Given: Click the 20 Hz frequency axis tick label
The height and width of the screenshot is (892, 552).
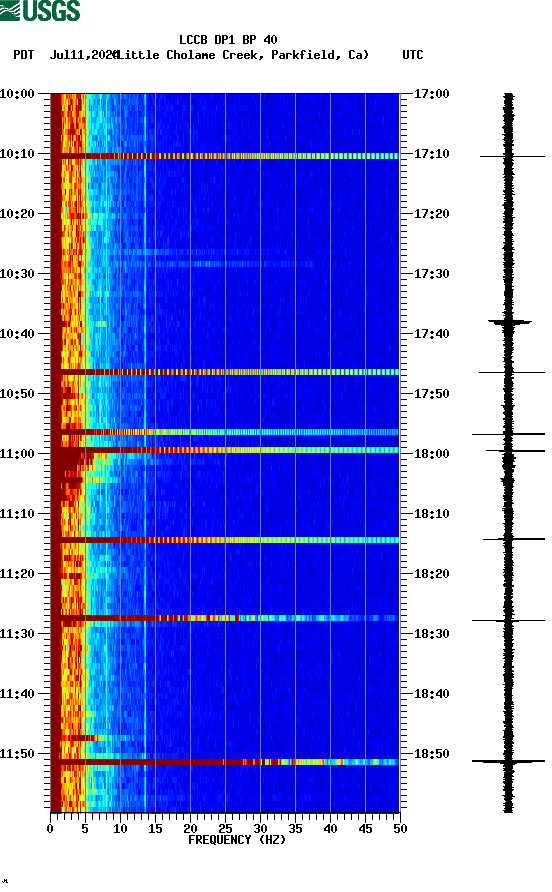Looking at the screenshot, I should click(190, 829).
